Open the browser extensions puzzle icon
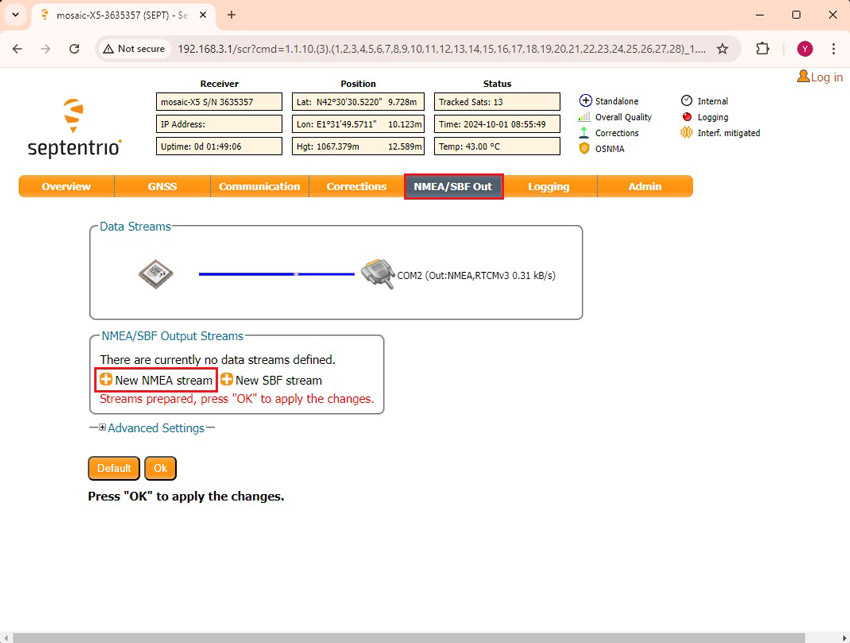This screenshot has width=850, height=643. click(763, 49)
